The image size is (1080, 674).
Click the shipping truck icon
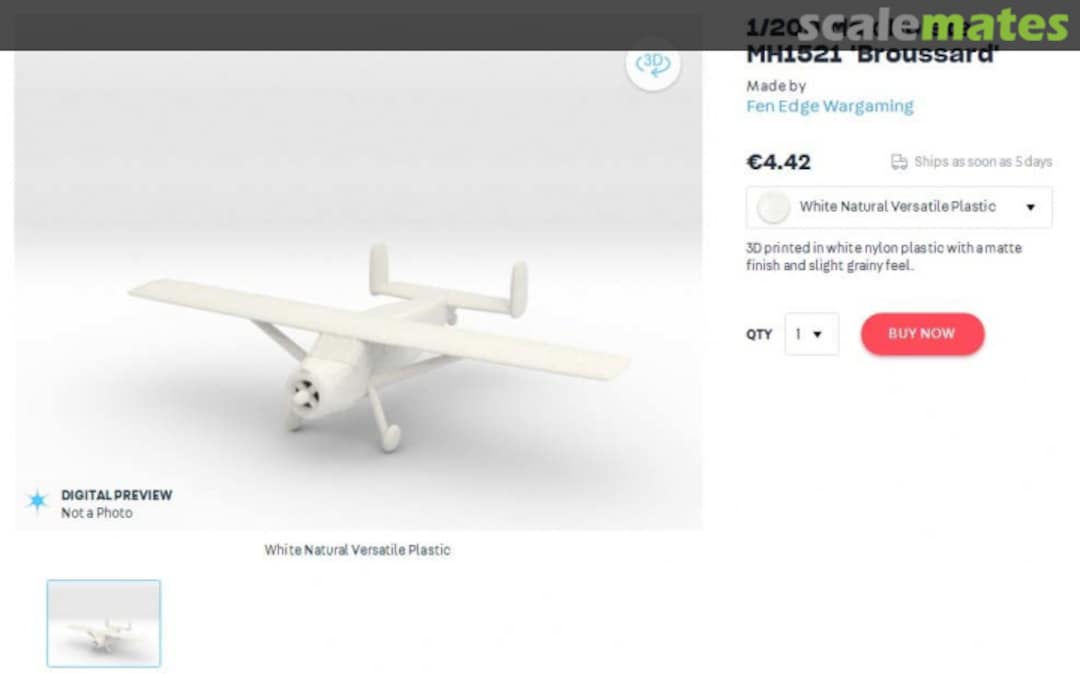899,162
